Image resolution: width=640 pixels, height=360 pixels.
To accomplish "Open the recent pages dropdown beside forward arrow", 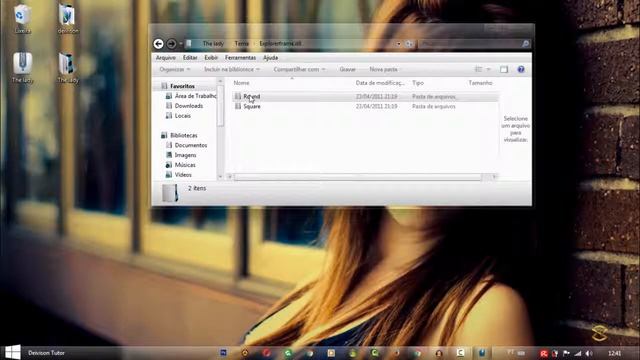I will [x=181, y=44].
